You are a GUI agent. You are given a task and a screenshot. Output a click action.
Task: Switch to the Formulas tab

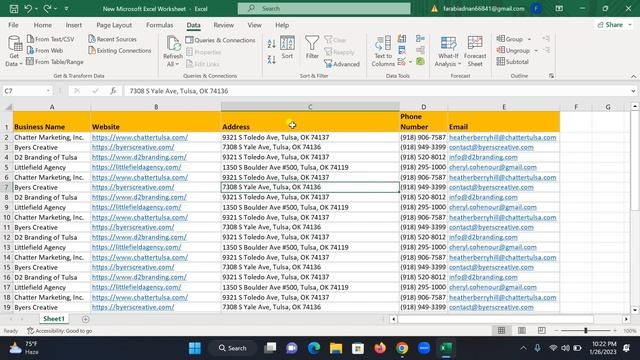160,25
